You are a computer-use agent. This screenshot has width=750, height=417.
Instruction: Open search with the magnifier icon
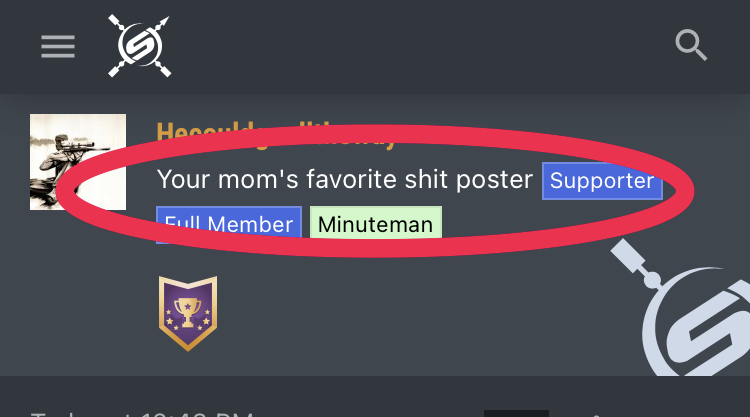point(691,45)
